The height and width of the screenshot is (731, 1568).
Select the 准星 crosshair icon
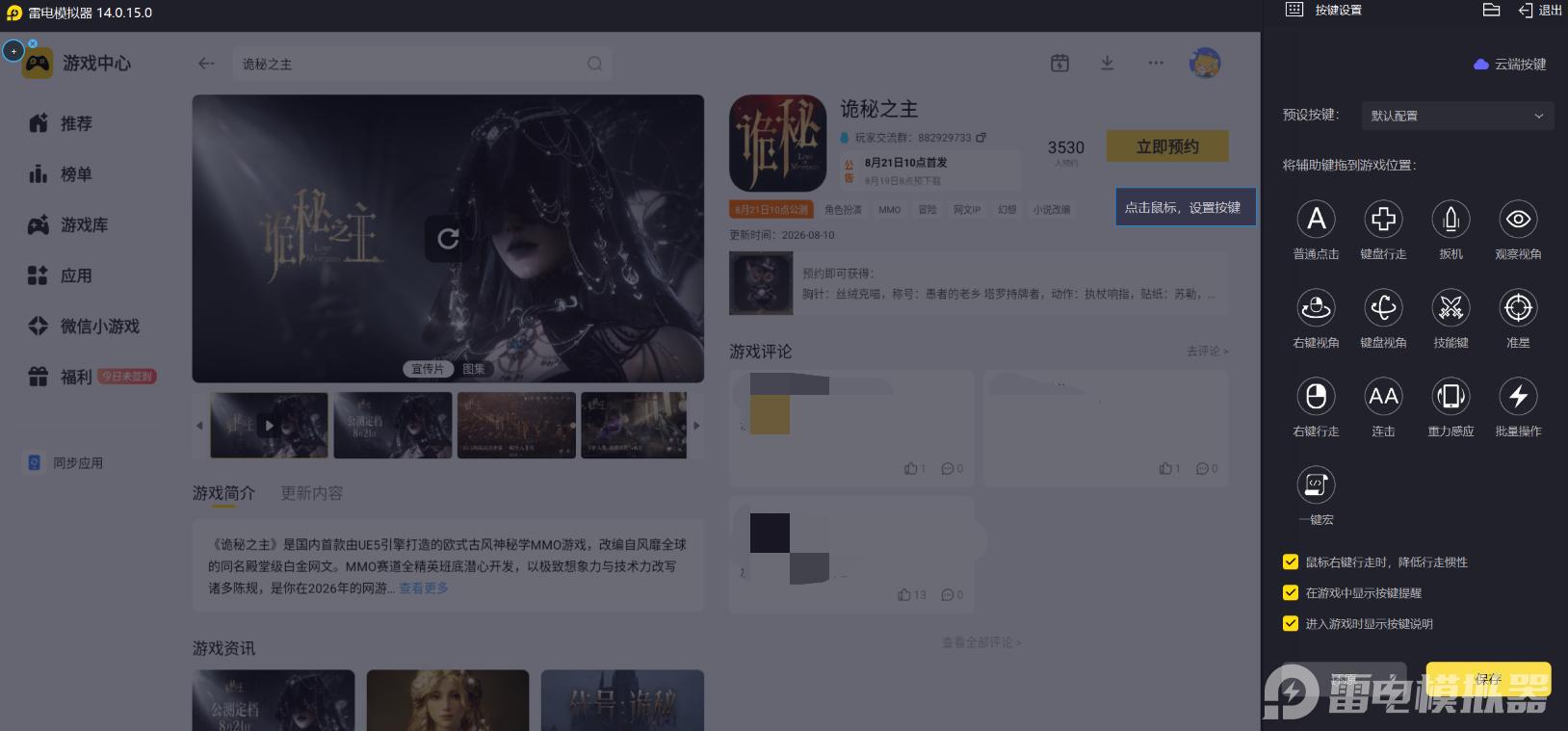1518,307
